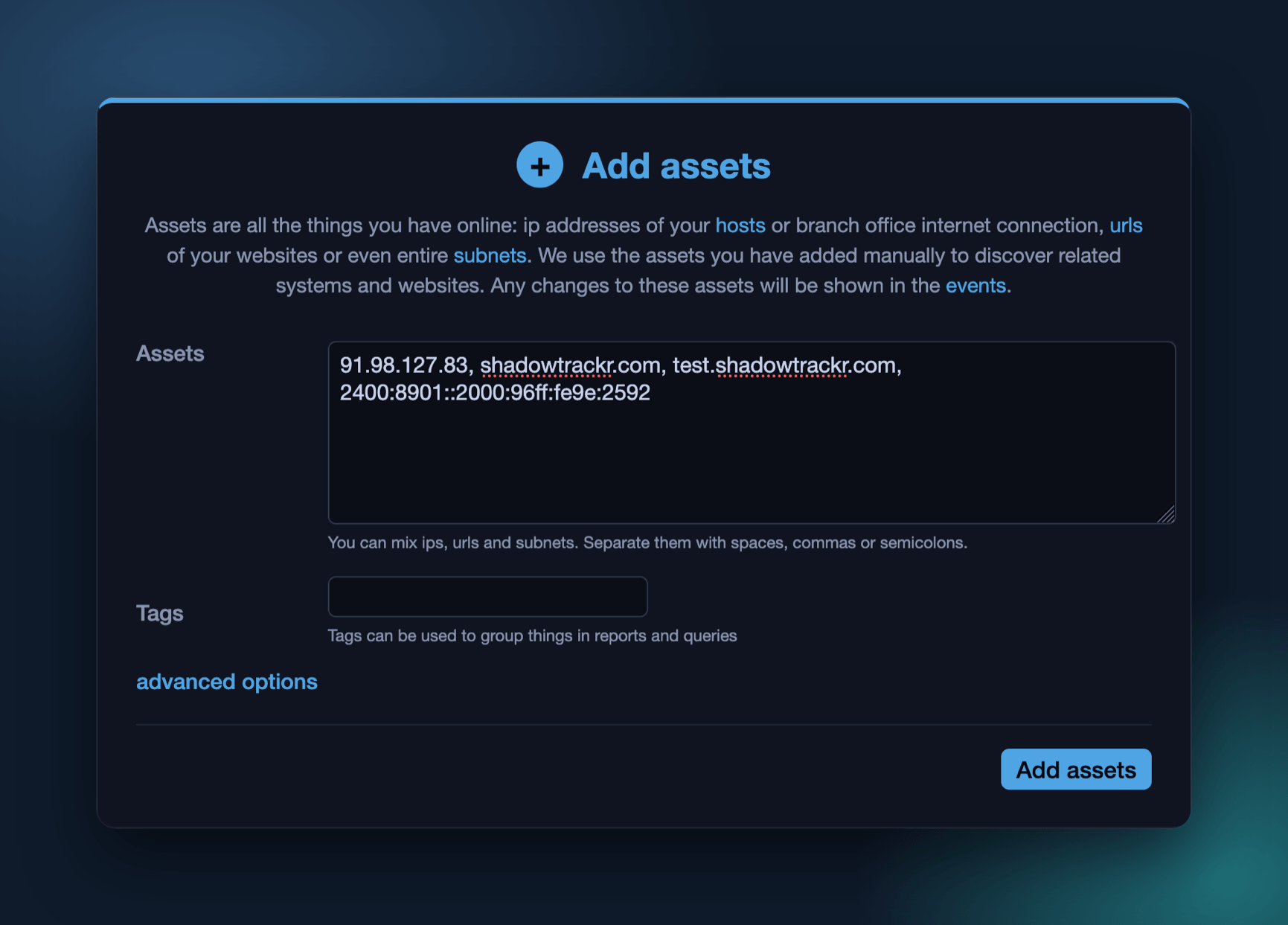Image resolution: width=1288 pixels, height=925 pixels.
Task: Grab the Assets textarea resize handle
Action: tap(1166, 514)
